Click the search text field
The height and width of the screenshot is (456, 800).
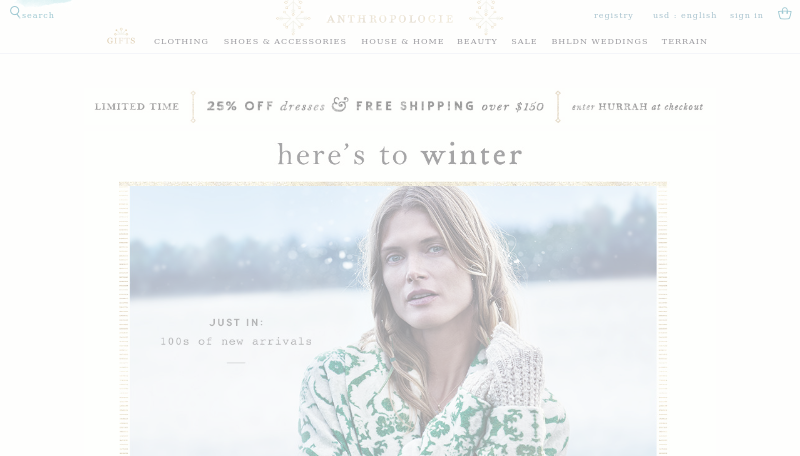pos(38,15)
